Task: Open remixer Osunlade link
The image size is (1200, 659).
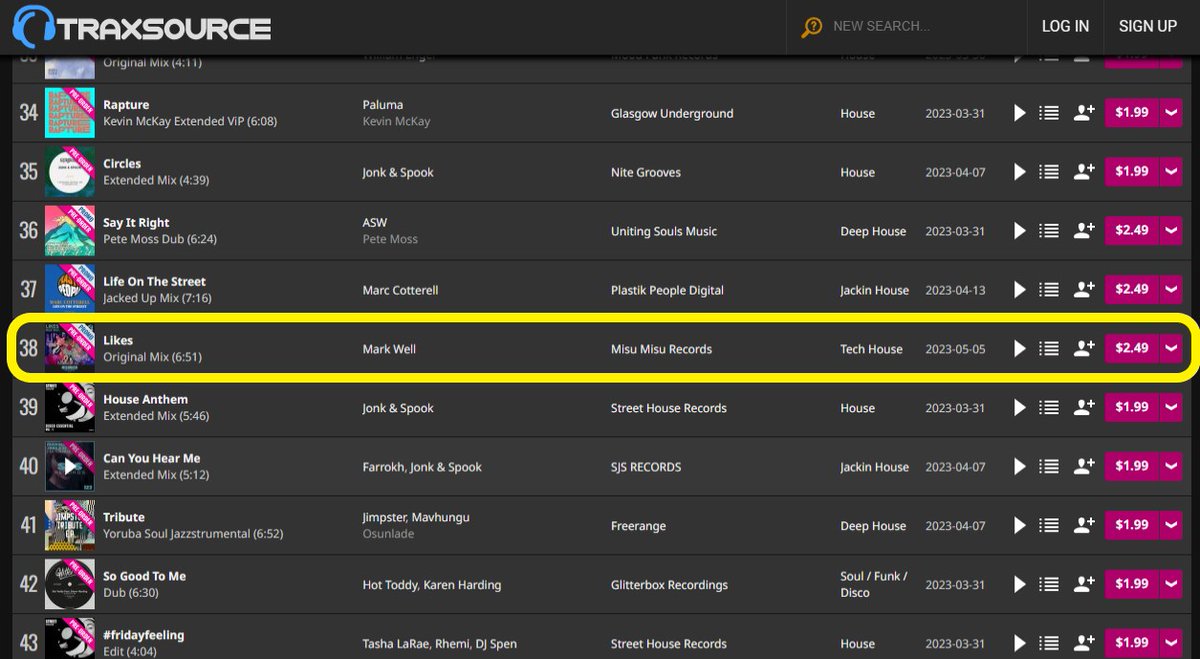Action: pos(387,535)
